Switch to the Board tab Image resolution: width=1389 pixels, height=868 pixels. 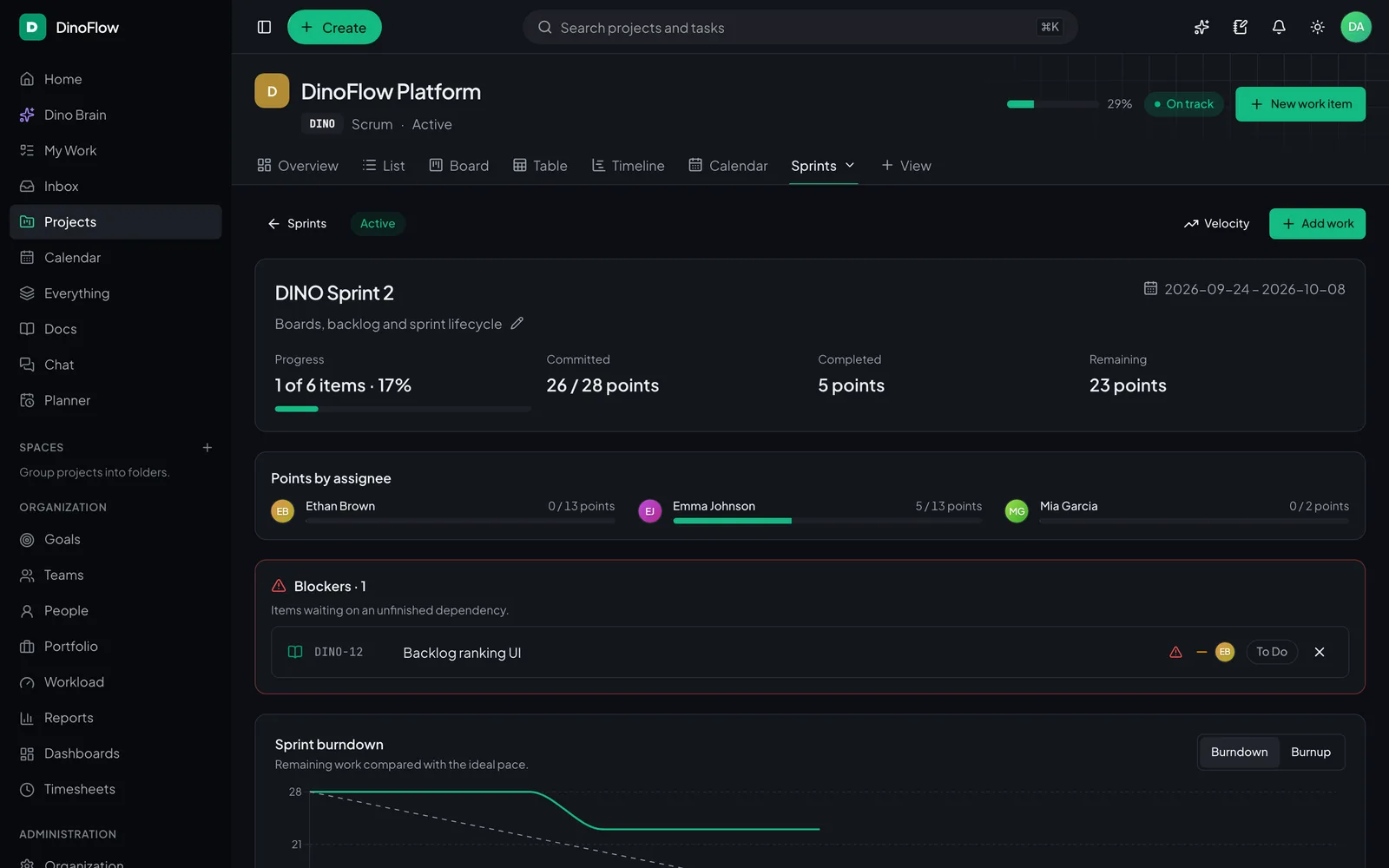pos(459,165)
